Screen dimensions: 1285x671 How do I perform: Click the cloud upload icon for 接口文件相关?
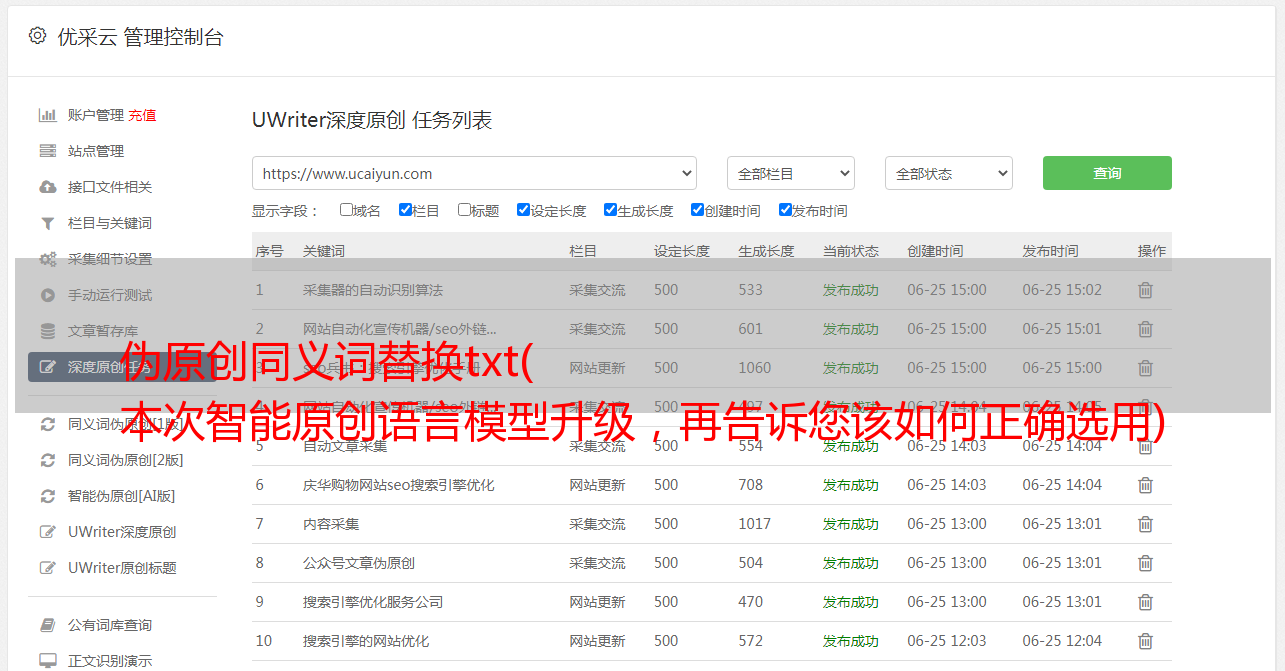[x=47, y=187]
